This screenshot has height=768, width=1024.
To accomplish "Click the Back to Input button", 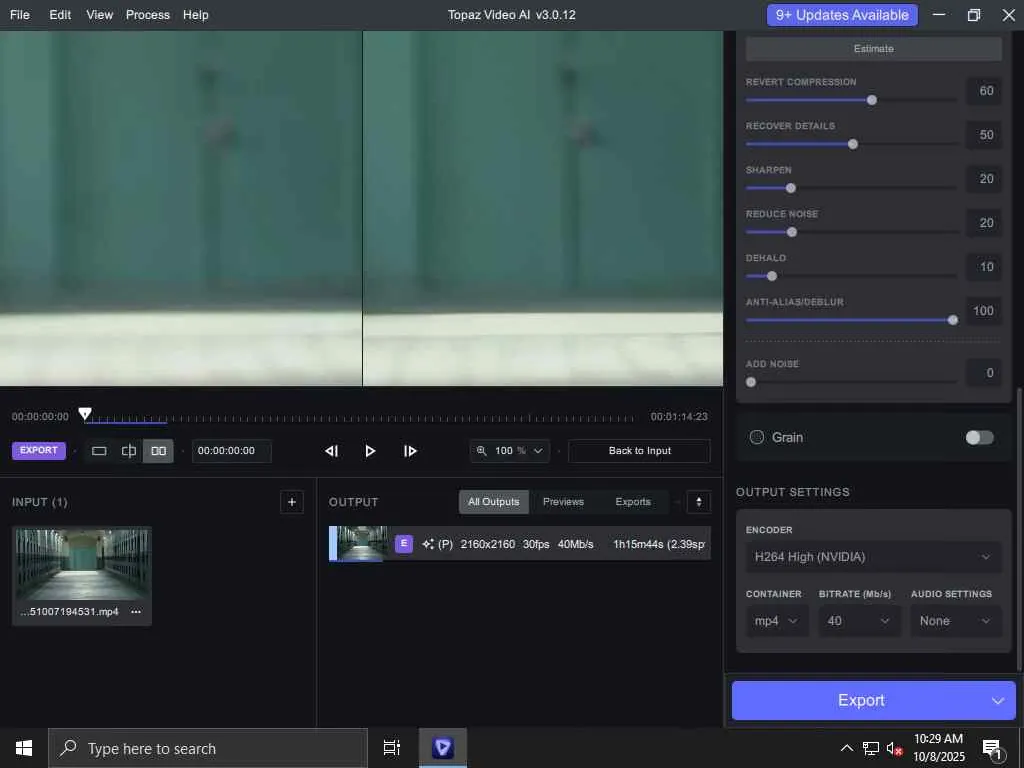I will (639, 451).
